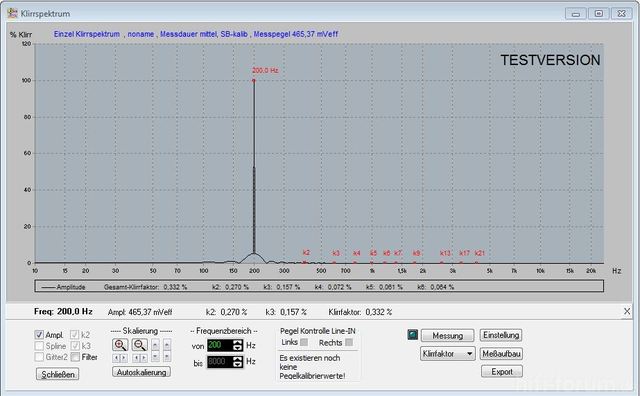This screenshot has width=640, height=396.
Task: Click the Klirrspektrum application icon in the title bar
Action: click(x=12, y=13)
